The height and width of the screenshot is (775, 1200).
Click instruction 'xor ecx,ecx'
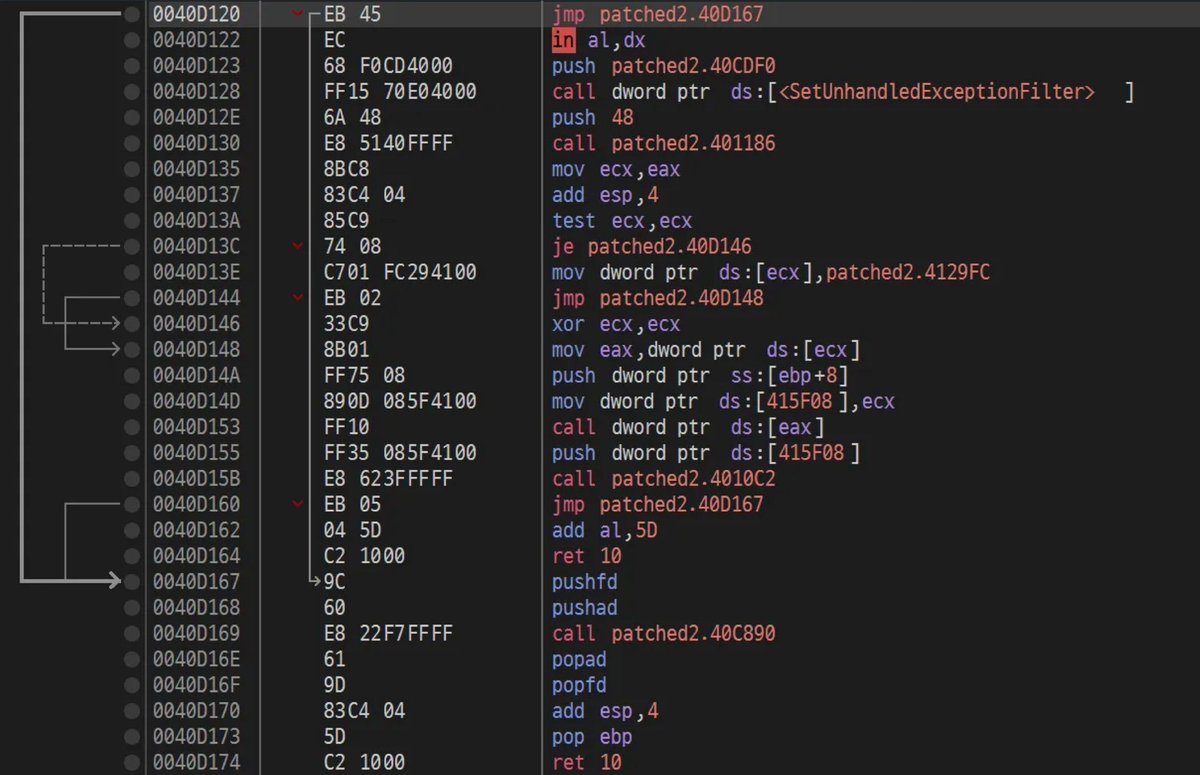click(615, 324)
